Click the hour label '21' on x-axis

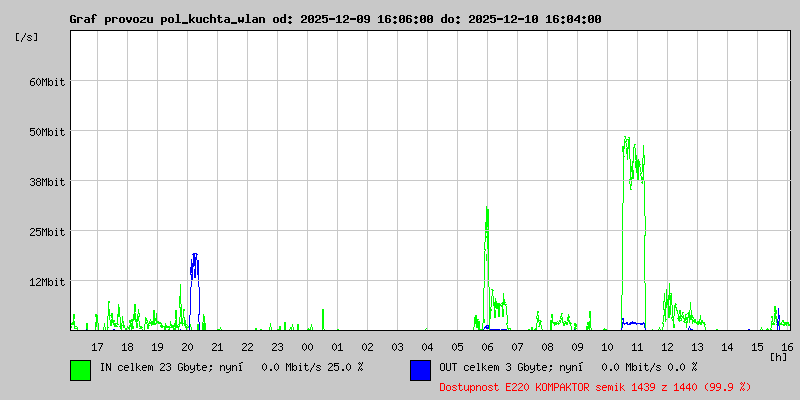tap(217, 347)
